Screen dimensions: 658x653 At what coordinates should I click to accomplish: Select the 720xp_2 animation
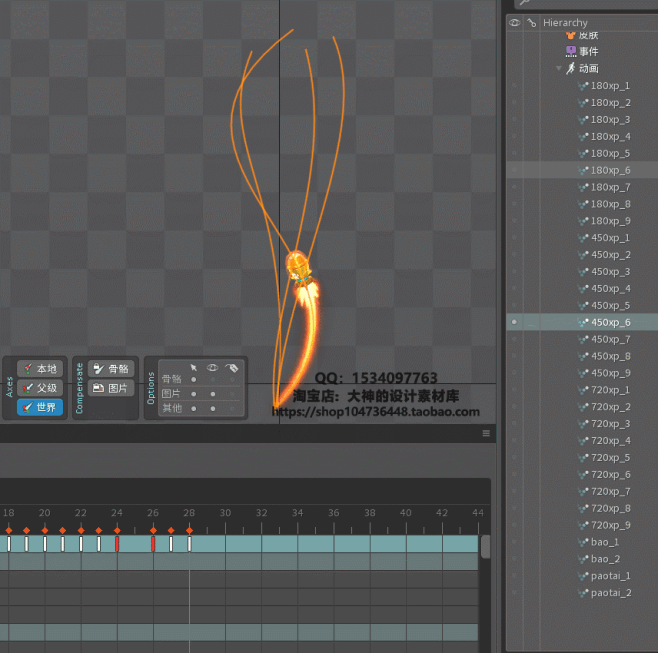tap(611, 407)
